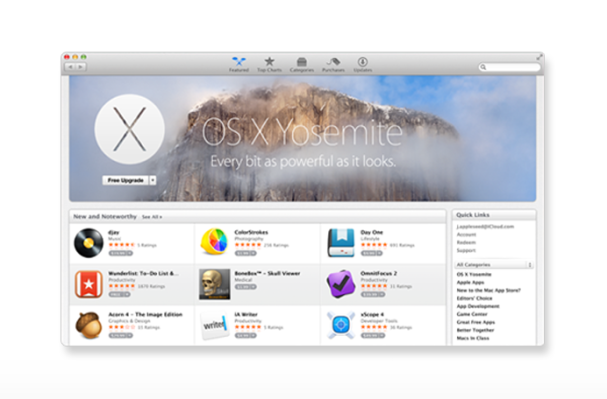Click the ColorStrokes app title
Viewport: 607px width, 399px height.
[251, 232]
